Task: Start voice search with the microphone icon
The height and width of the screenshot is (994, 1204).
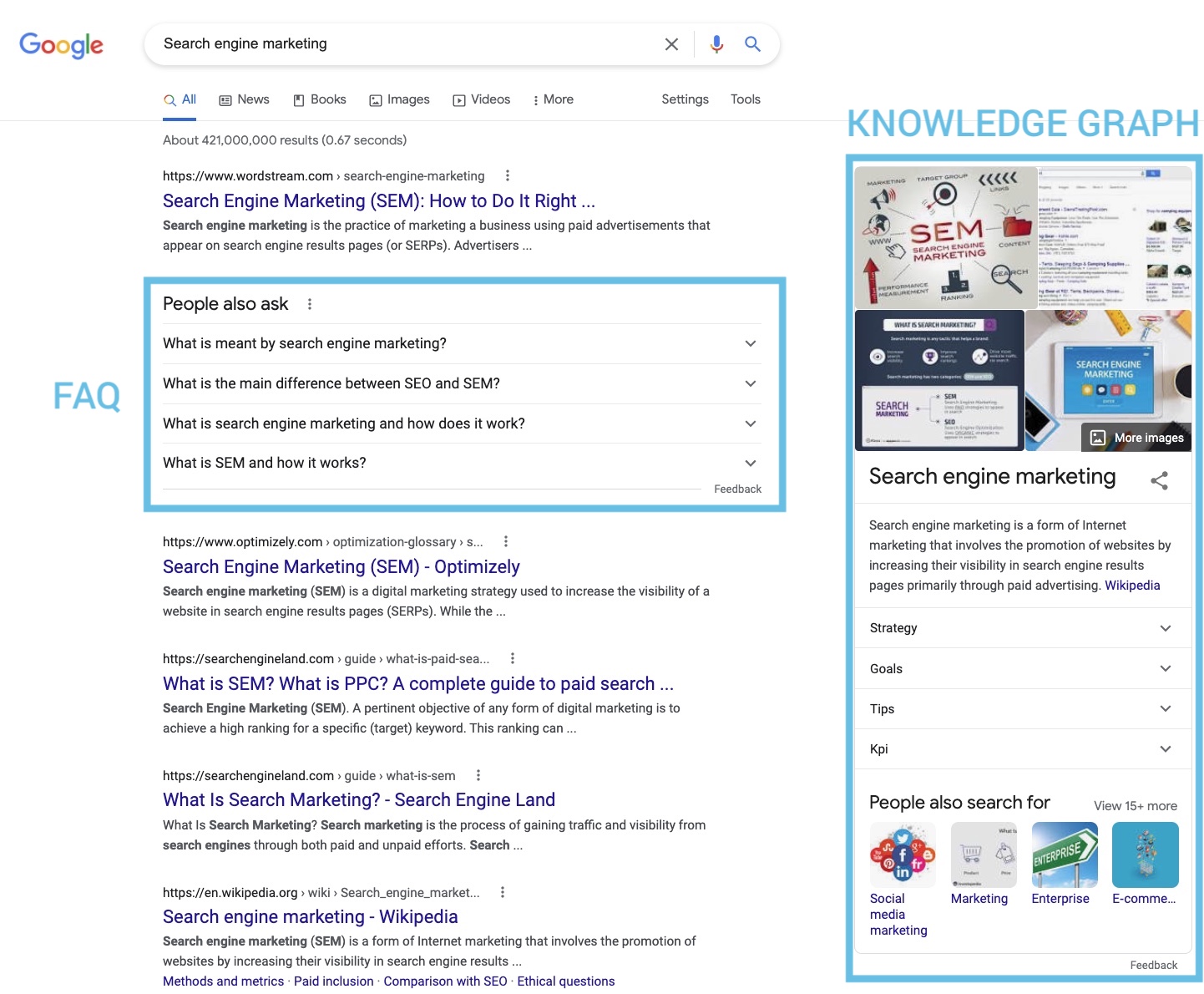Action: pyautogui.click(x=716, y=44)
